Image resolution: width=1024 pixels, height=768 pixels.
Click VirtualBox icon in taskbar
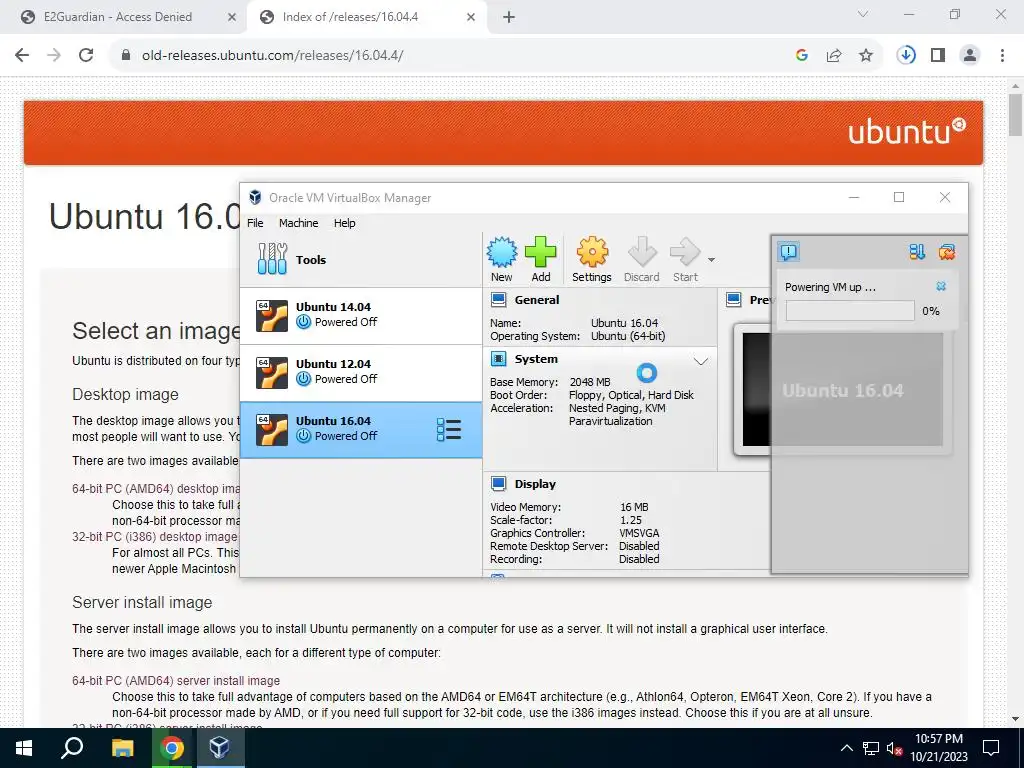coord(219,748)
